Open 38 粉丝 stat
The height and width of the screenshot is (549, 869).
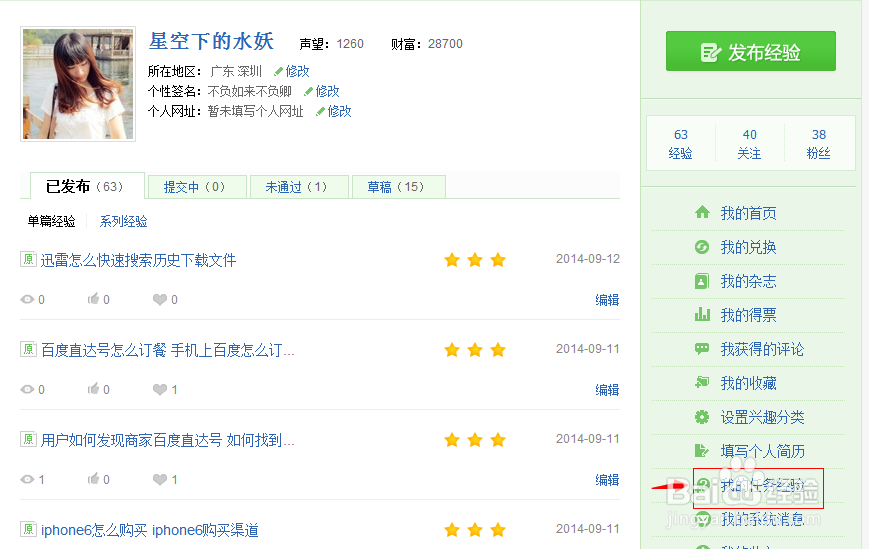pyautogui.click(x=819, y=144)
